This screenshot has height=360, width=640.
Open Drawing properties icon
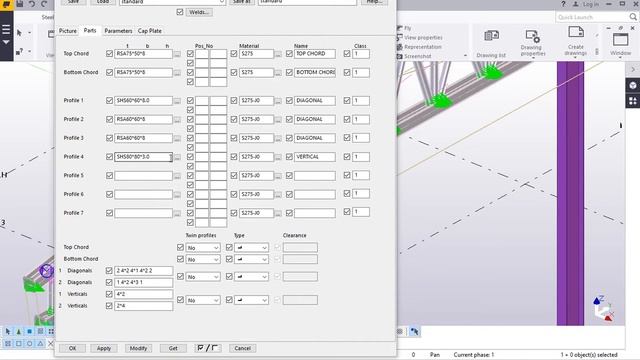pos(533,36)
